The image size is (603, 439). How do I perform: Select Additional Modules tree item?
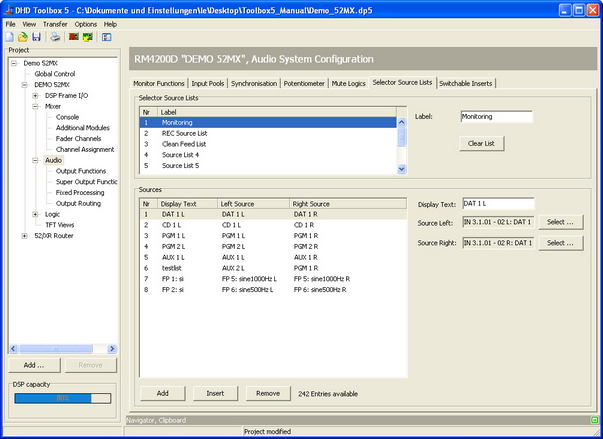pos(83,128)
